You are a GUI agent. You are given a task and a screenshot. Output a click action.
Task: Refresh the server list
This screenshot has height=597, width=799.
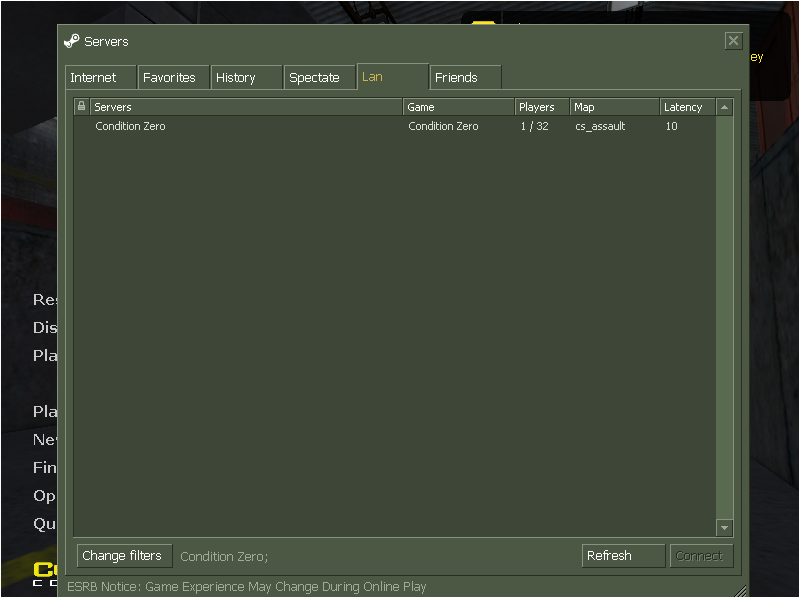[x=623, y=555]
